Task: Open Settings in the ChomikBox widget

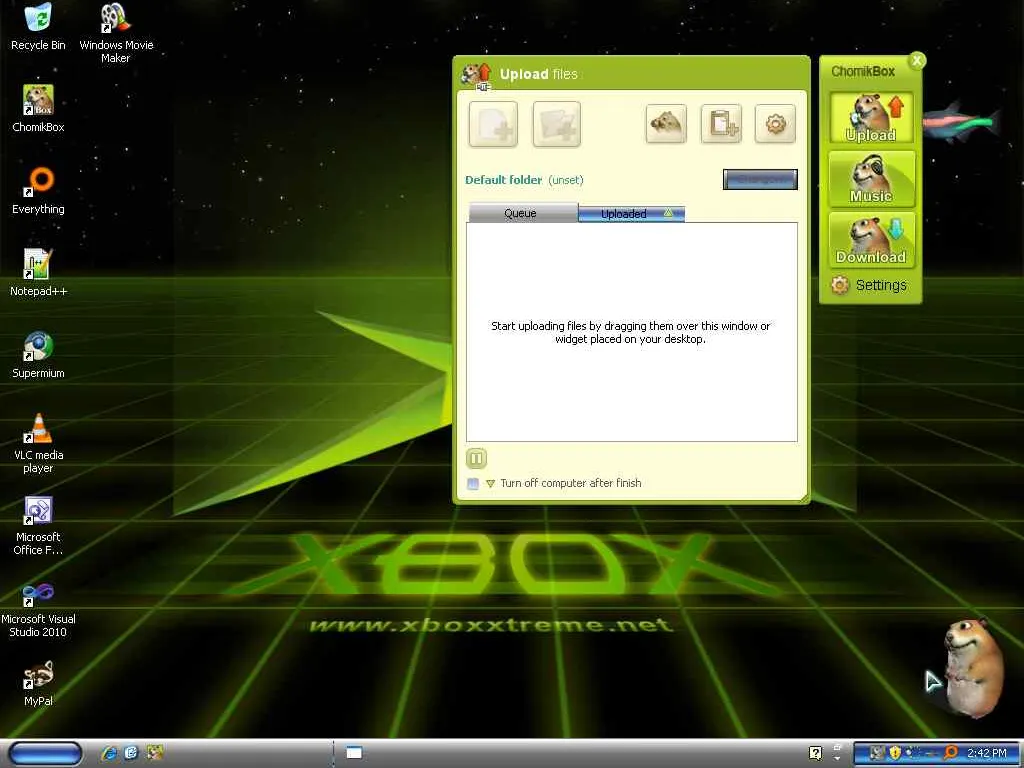Action: 869,285
